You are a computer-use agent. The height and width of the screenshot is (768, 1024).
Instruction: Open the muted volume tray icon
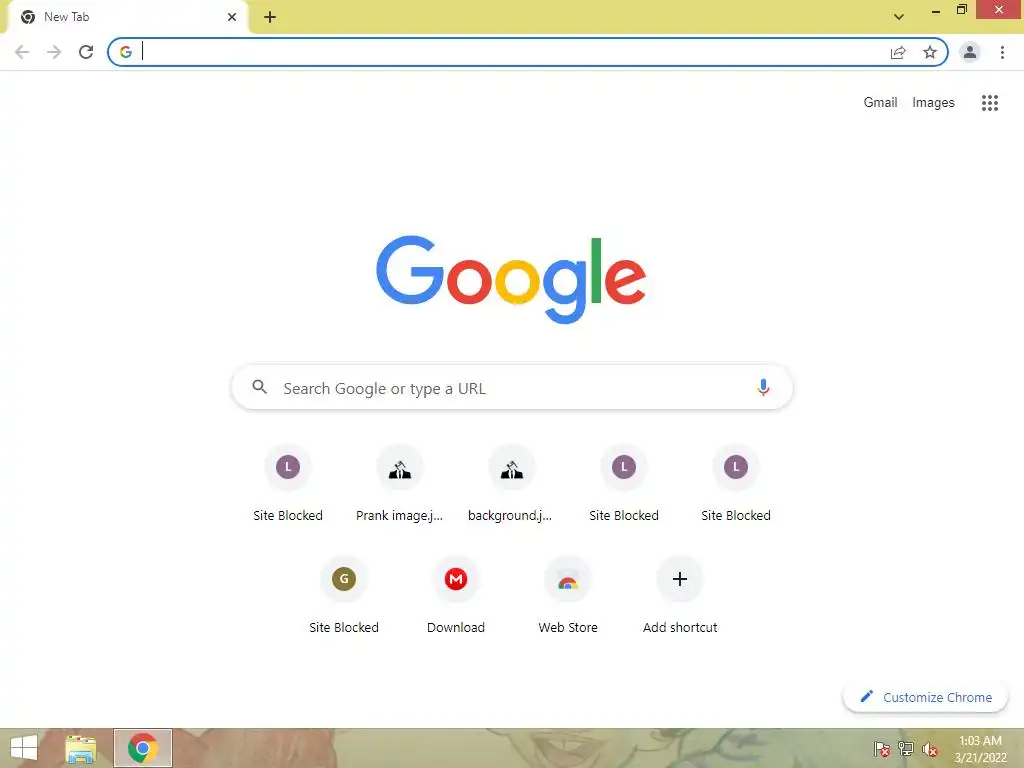[930, 749]
